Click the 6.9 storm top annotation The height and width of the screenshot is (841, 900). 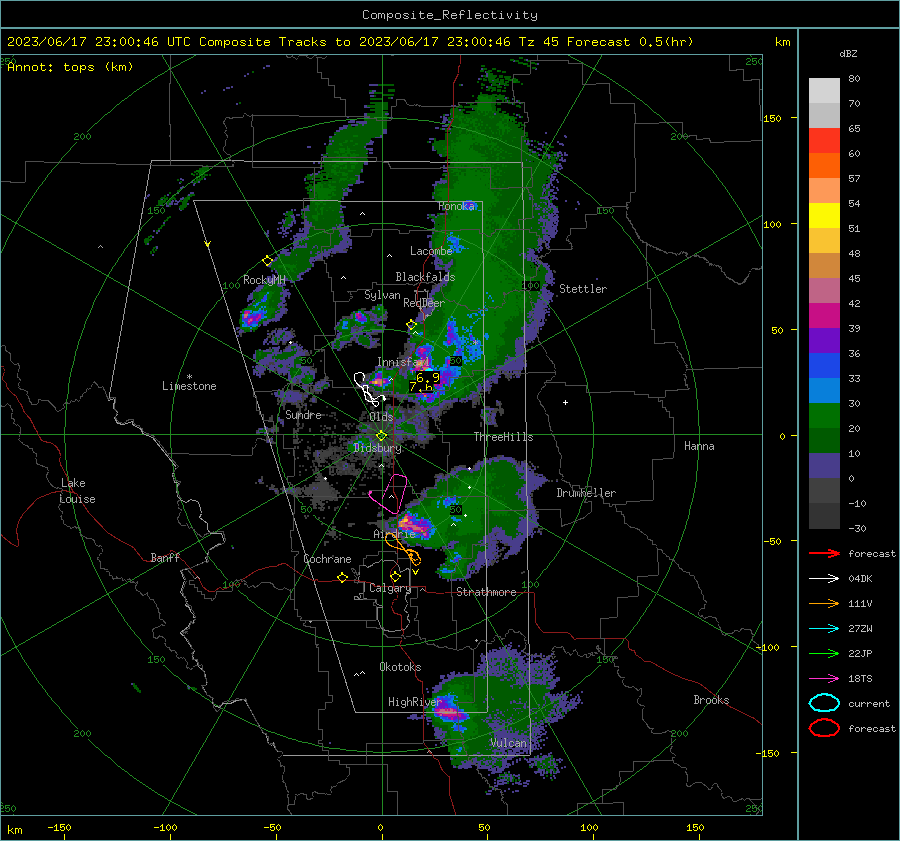(x=428, y=377)
